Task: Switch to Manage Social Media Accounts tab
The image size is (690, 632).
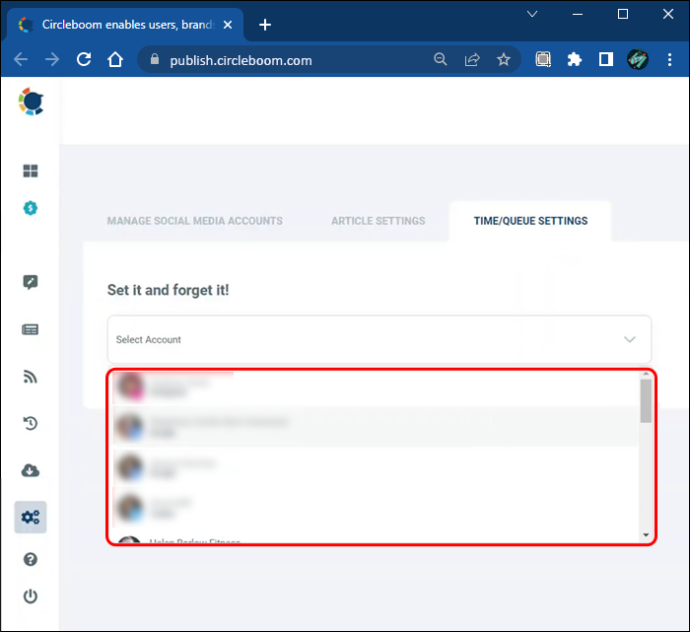Action: click(x=195, y=221)
